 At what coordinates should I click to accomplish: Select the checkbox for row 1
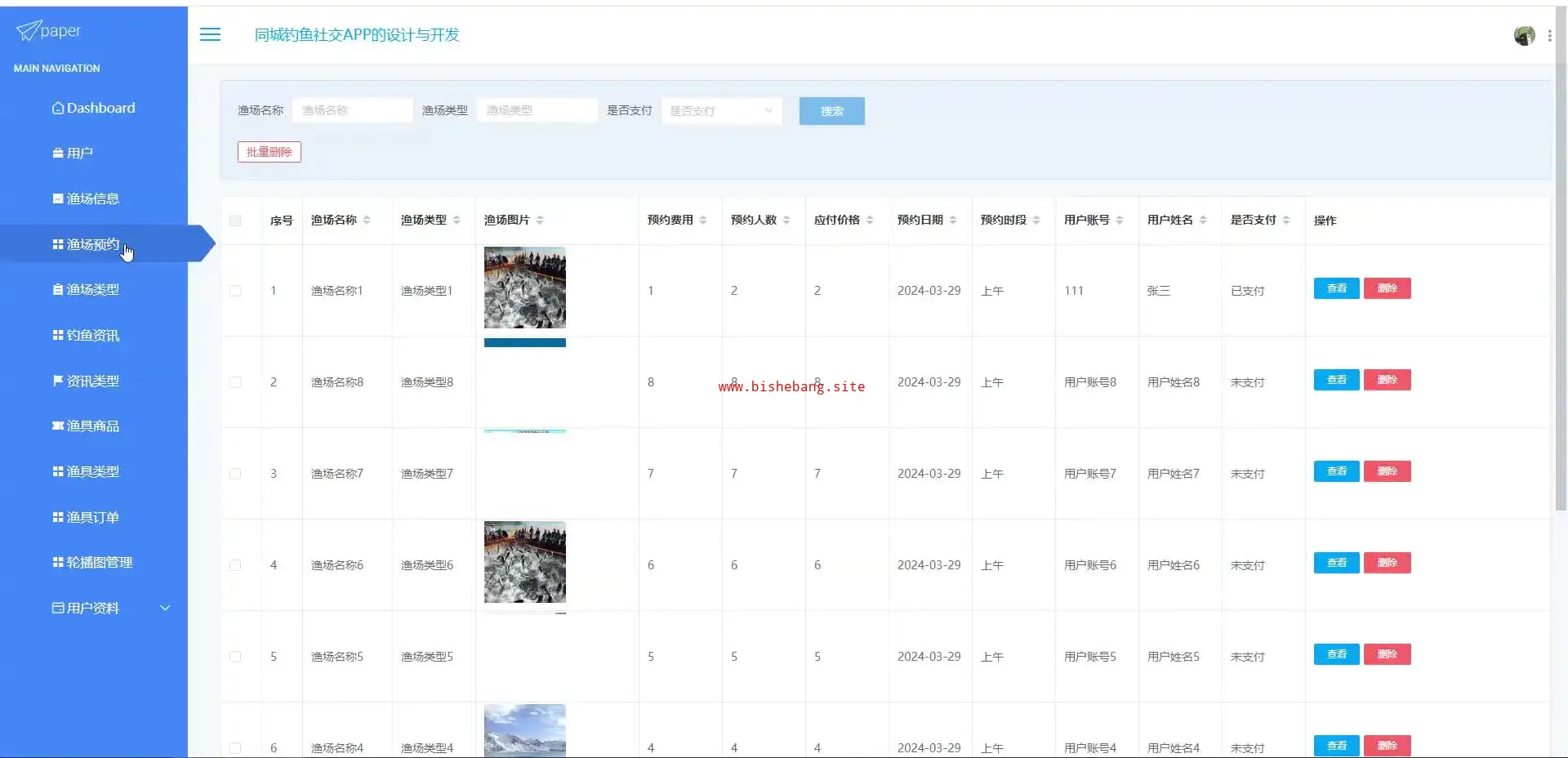click(x=235, y=291)
